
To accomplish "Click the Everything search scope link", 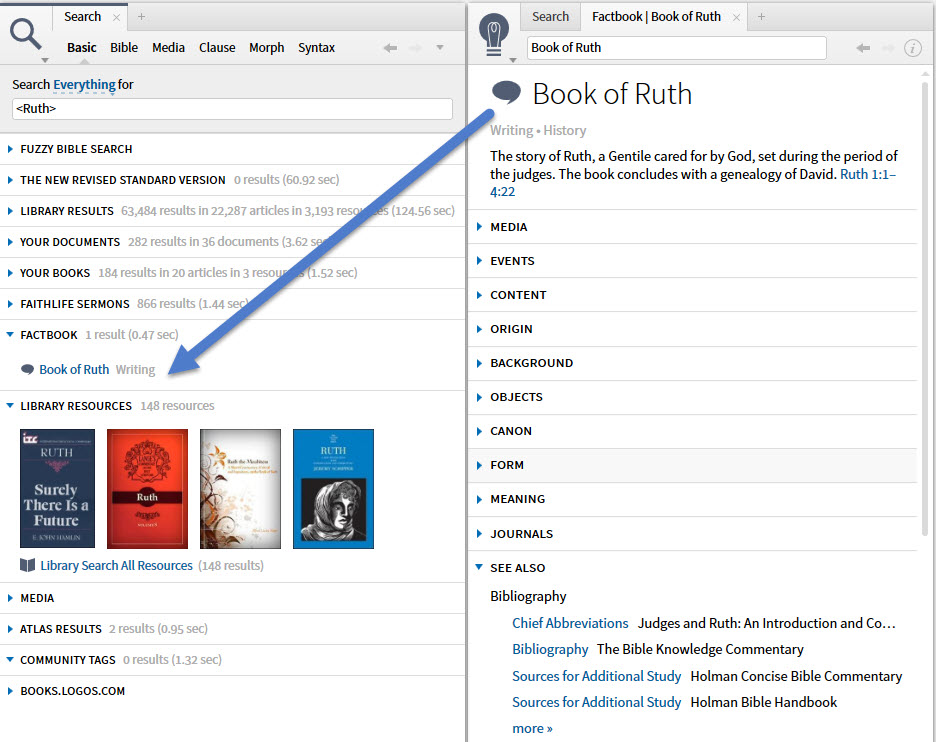I will pyautogui.click(x=84, y=85).
